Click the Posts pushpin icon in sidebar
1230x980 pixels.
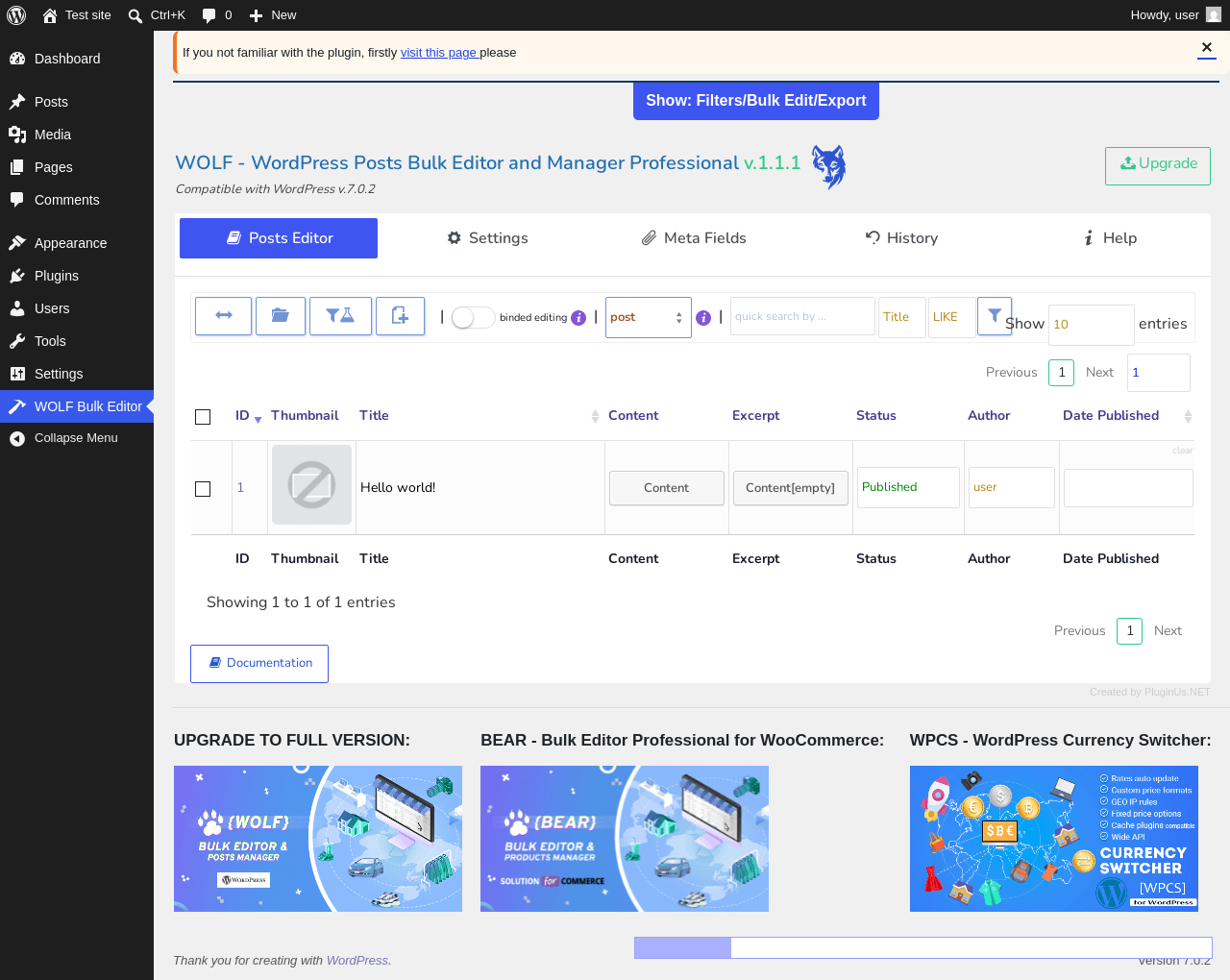[x=17, y=102]
